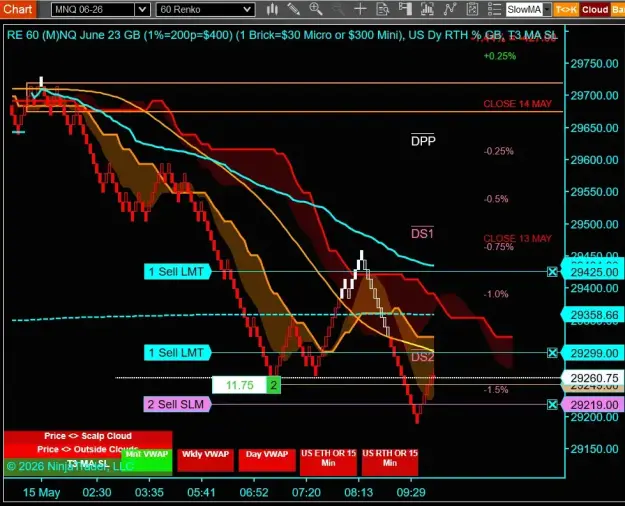Click the T3 MA SL status label
The width and height of the screenshot is (625, 506).
[88, 463]
